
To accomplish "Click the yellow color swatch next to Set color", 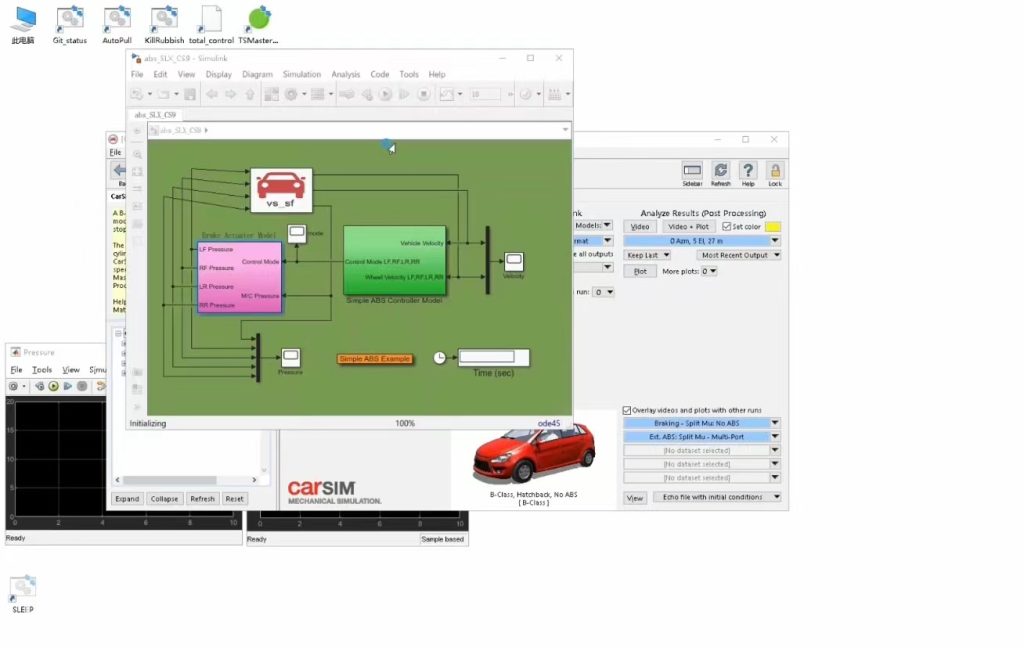I will (772, 226).
